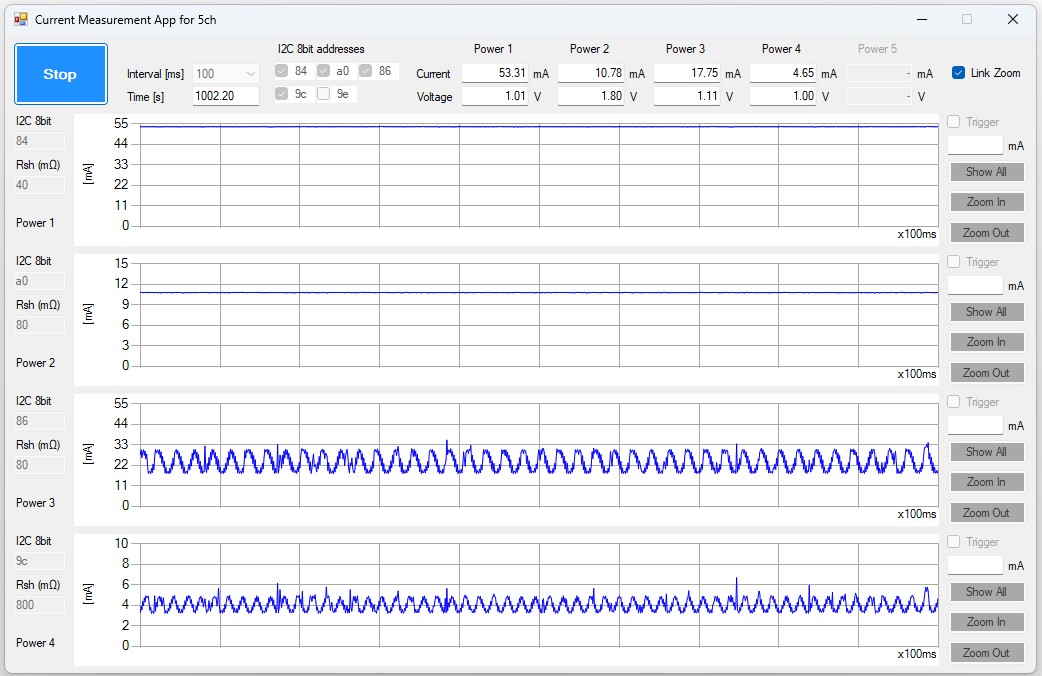Click Power 1 trigger mA input field
Screen dimensions: 1042x676
[975, 146]
